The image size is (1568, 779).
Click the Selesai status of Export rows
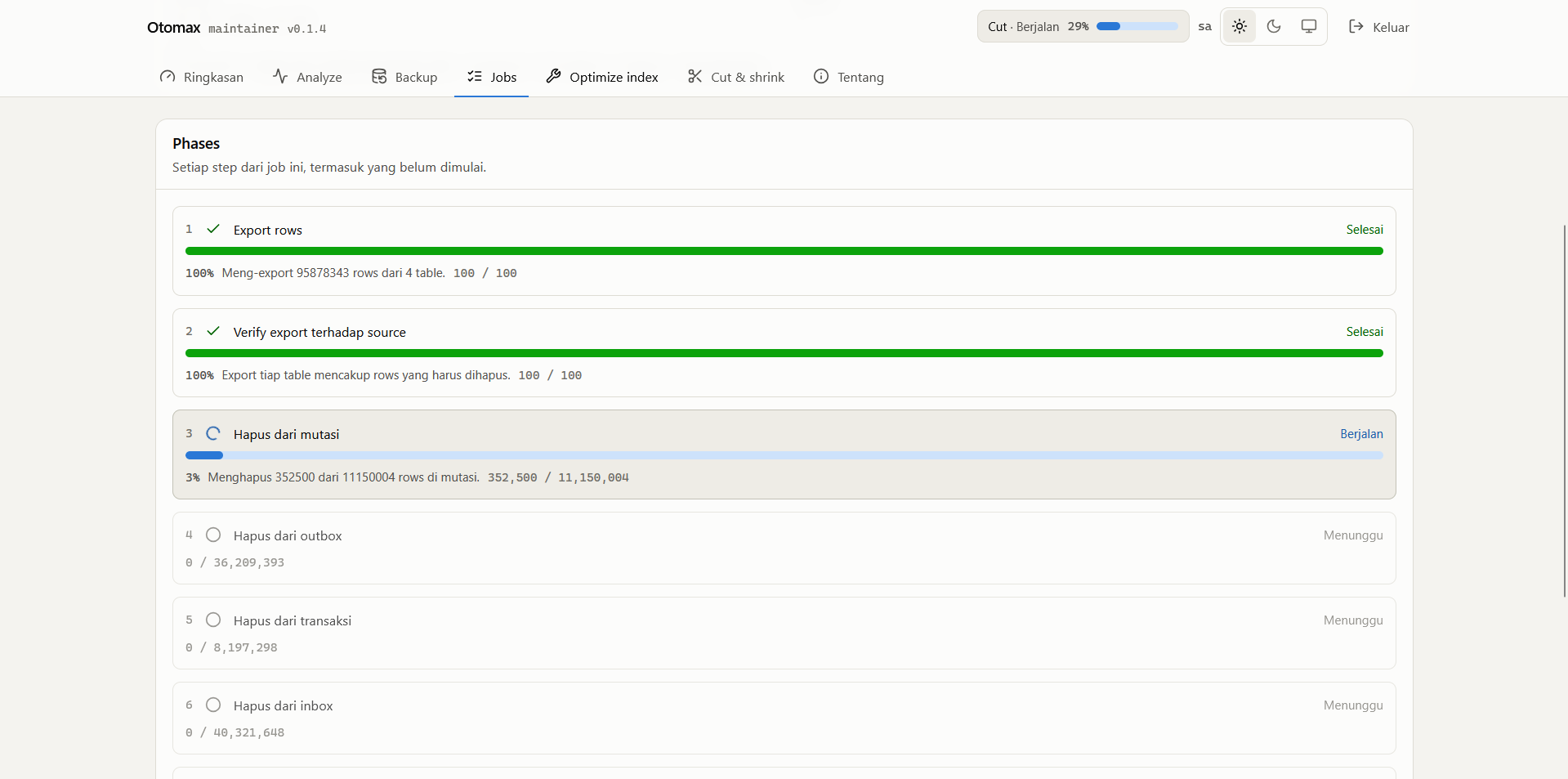coord(1365,230)
